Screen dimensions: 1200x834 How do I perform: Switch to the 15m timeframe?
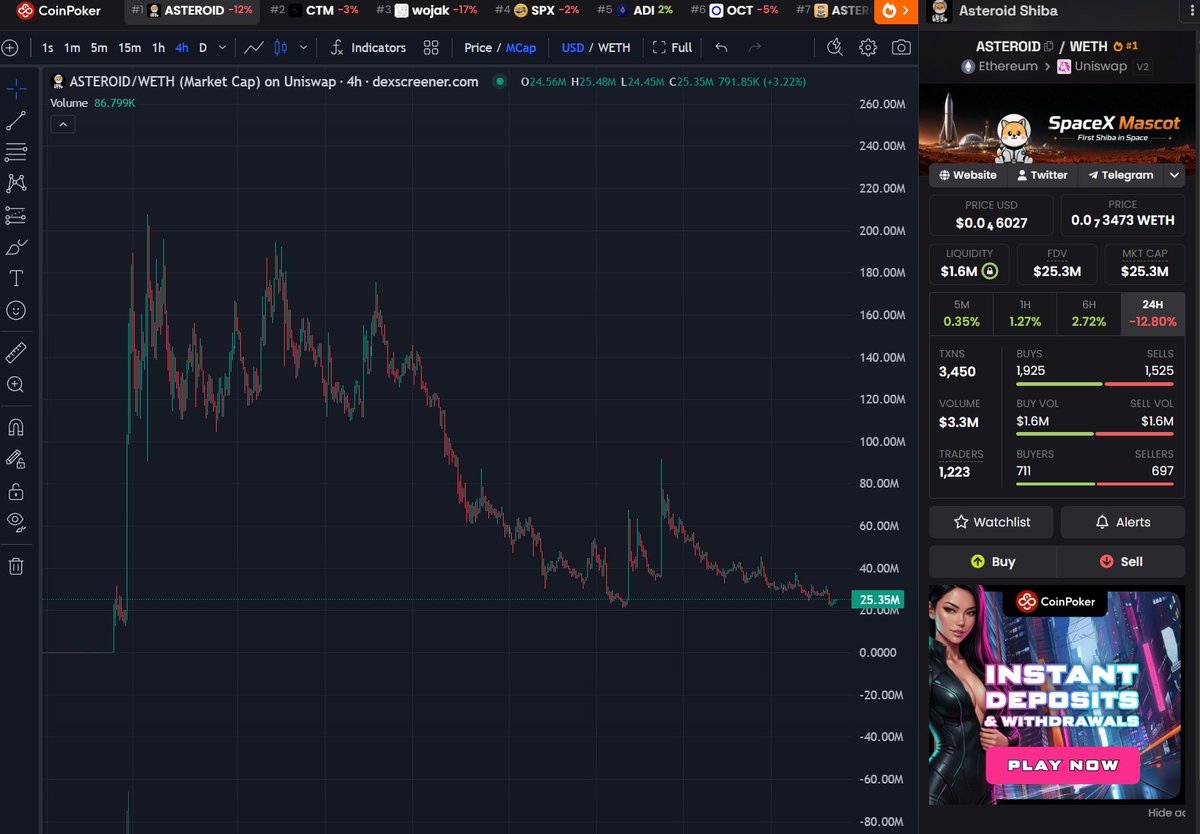pos(129,47)
